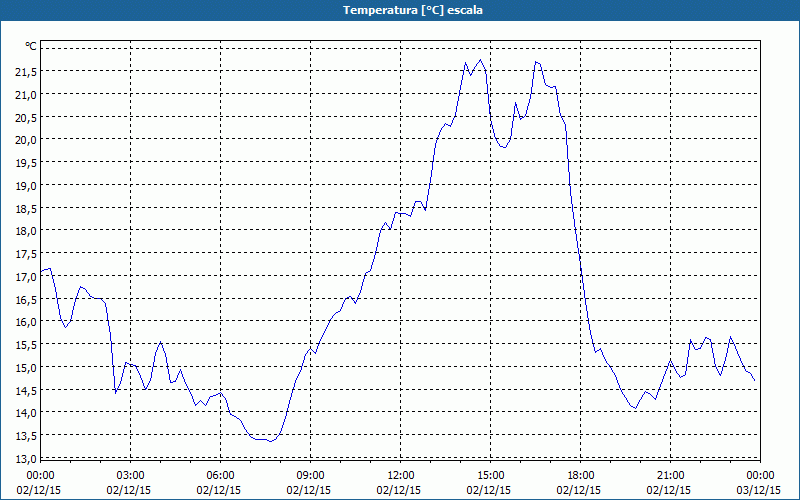The width and height of the screenshot is (800, 500).
Task: Click the 03/12/15 date label
Action: coord(759,490)
